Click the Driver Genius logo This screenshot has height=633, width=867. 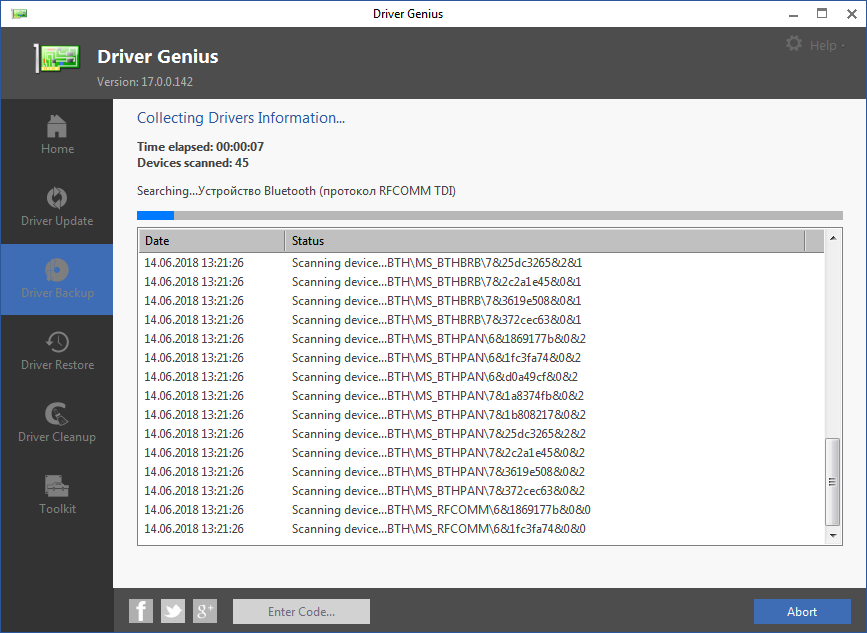(58, 58)
